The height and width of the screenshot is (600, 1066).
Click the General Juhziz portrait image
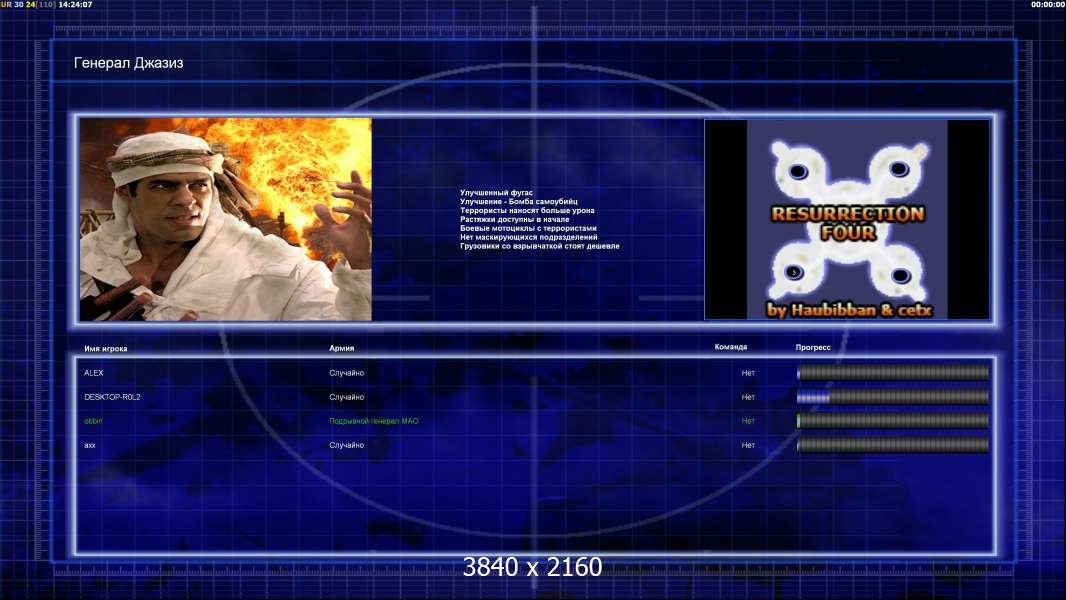click(226, 219)
